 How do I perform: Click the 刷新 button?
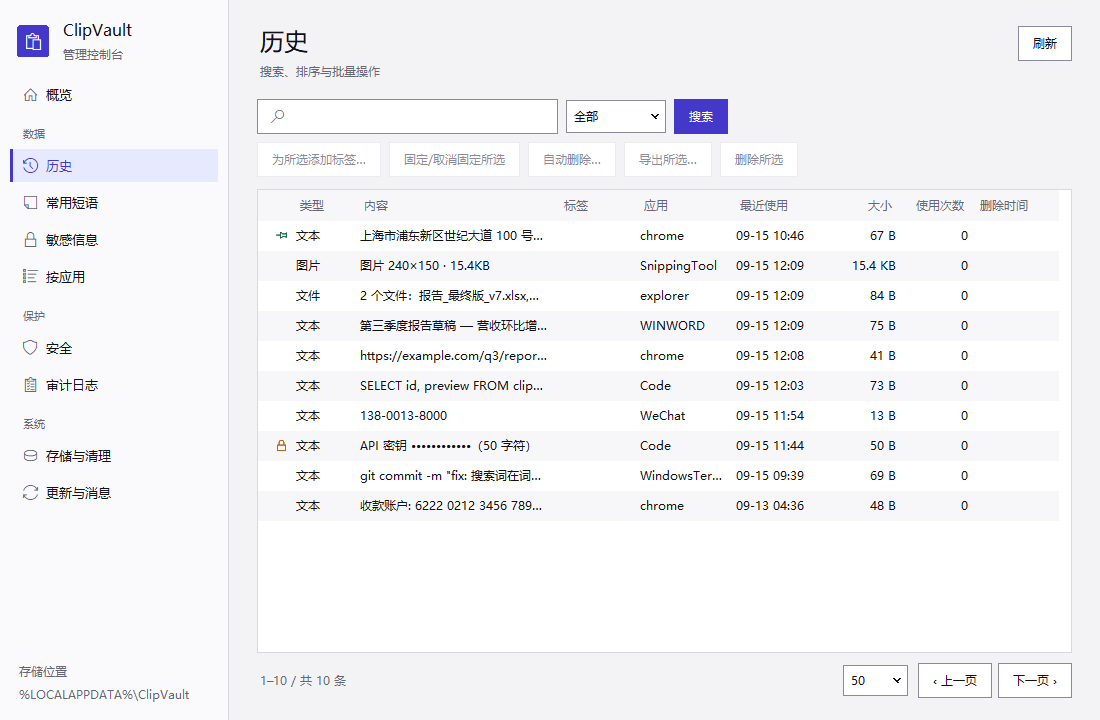click(1045, 44)
